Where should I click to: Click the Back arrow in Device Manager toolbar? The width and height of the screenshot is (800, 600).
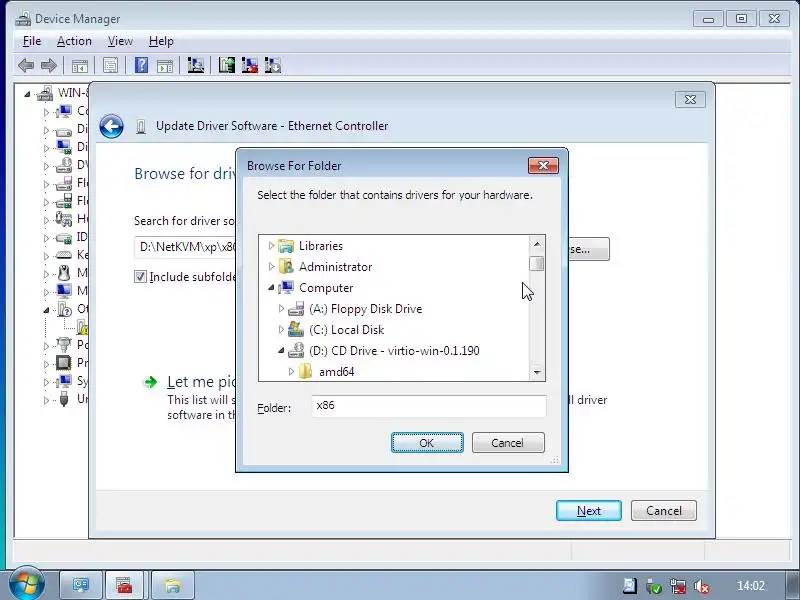[26, 65]
